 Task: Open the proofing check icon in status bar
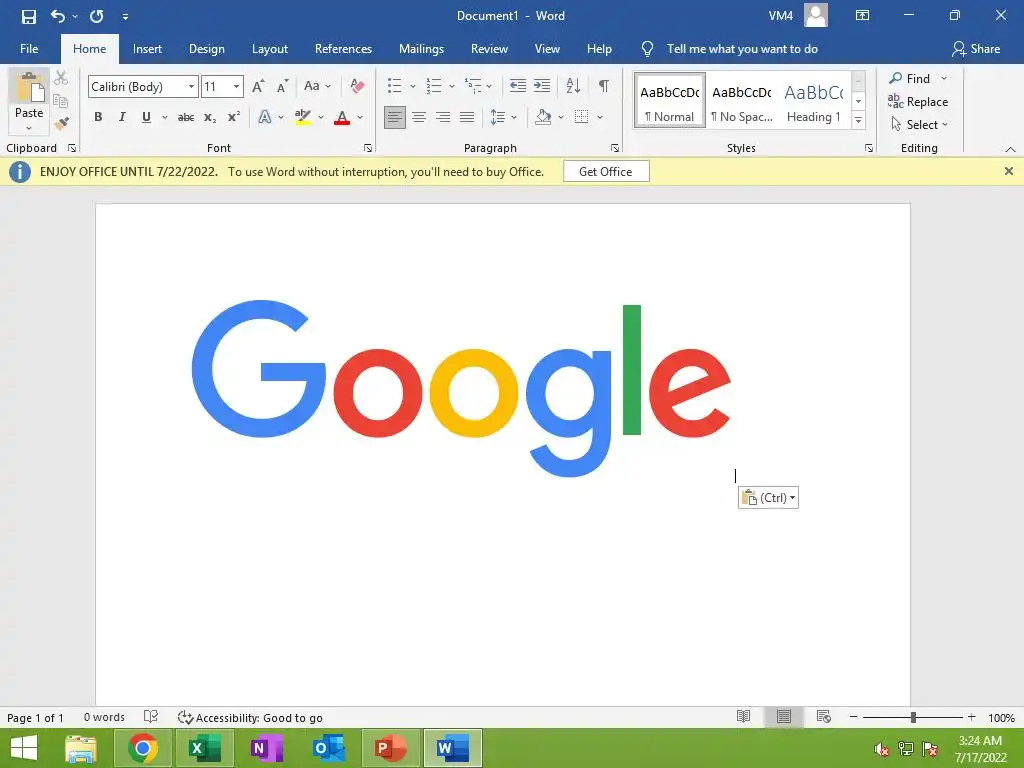[x=151, y=717]
